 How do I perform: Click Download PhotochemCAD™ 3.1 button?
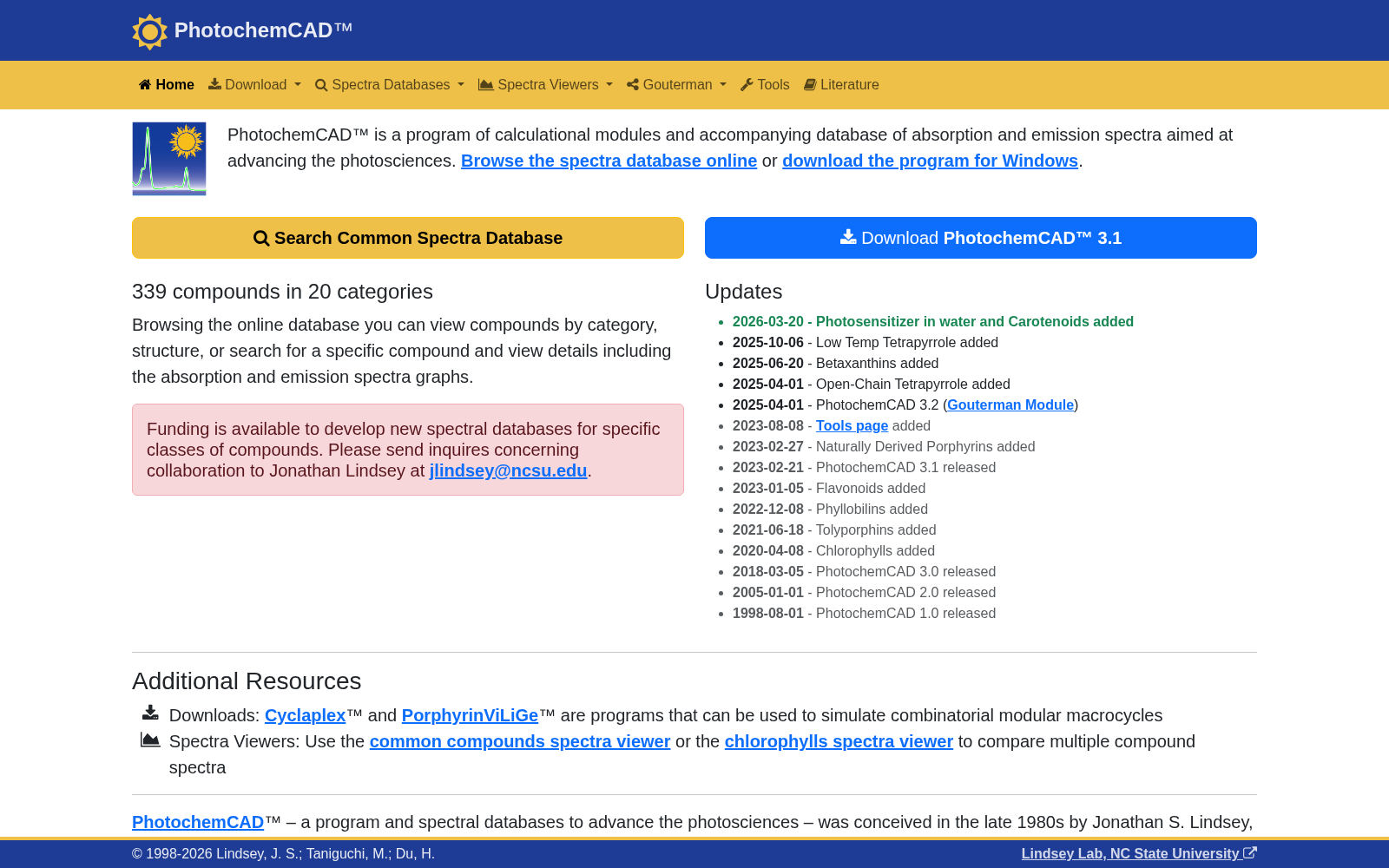coord(981,238)
